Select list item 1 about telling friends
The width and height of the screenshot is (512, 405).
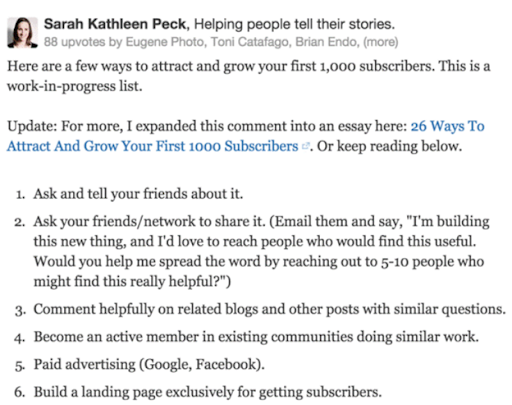[x=138, y=194]
